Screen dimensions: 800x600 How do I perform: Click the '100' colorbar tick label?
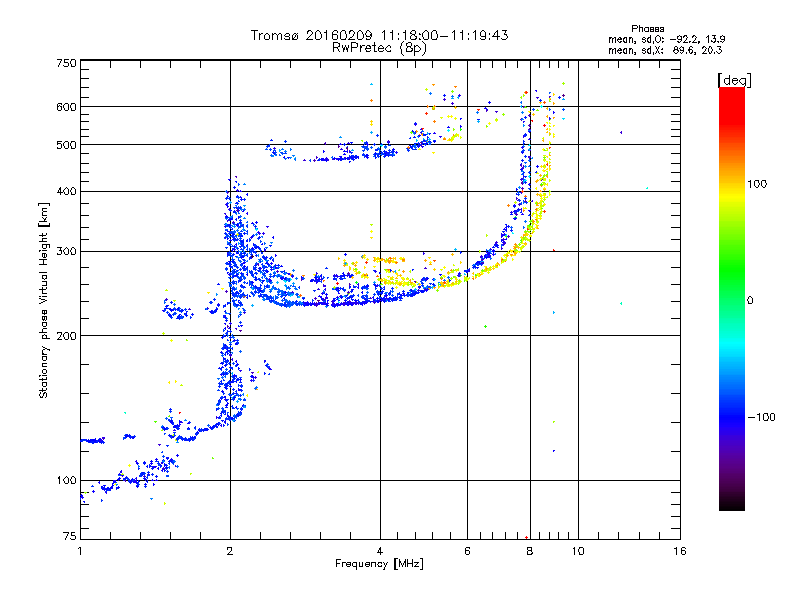click(x=757, y=184)
